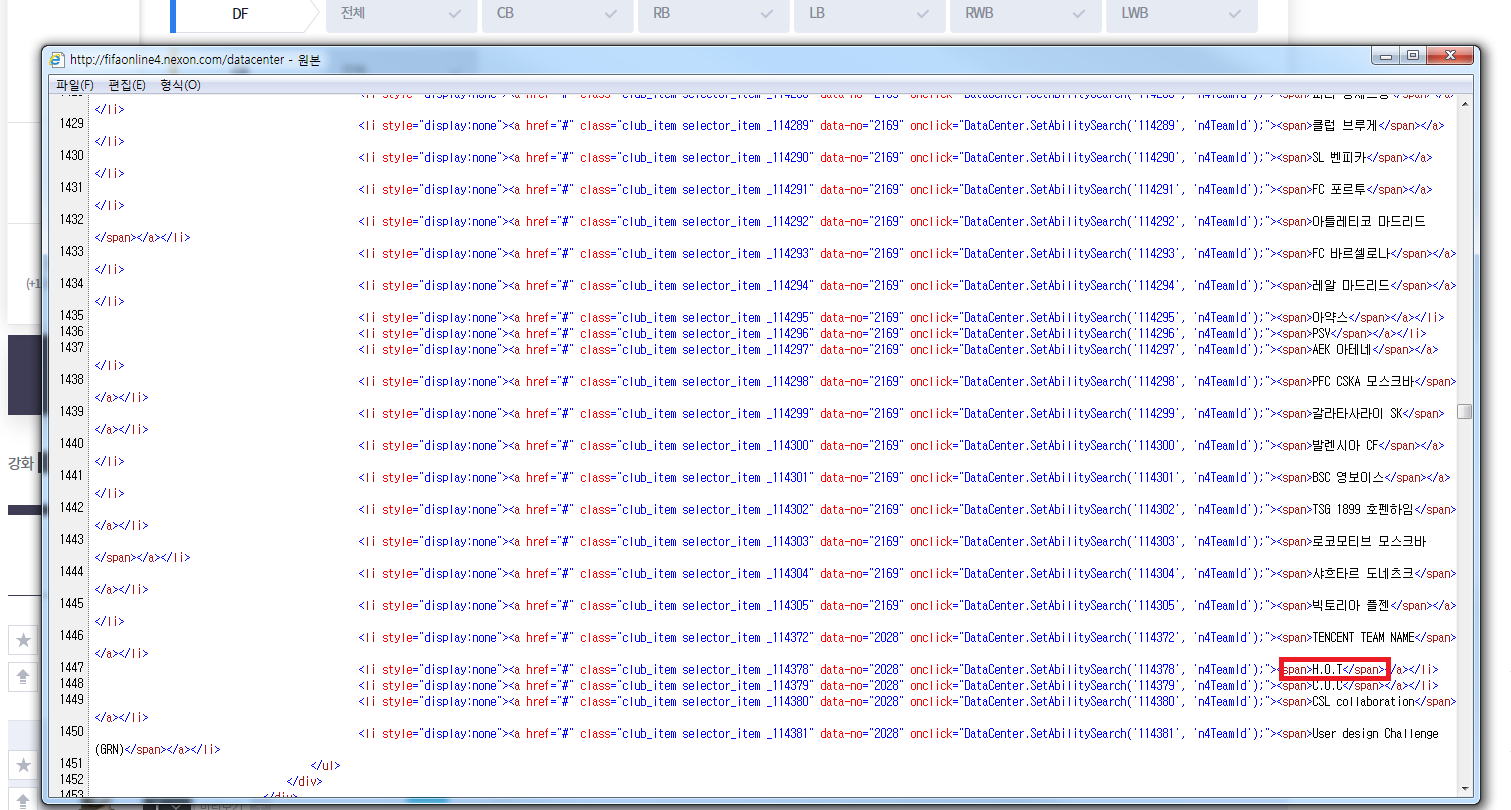Click the FC 바르셀로나 text
Screen dimensions: 1511x810
coord(1351,253)
